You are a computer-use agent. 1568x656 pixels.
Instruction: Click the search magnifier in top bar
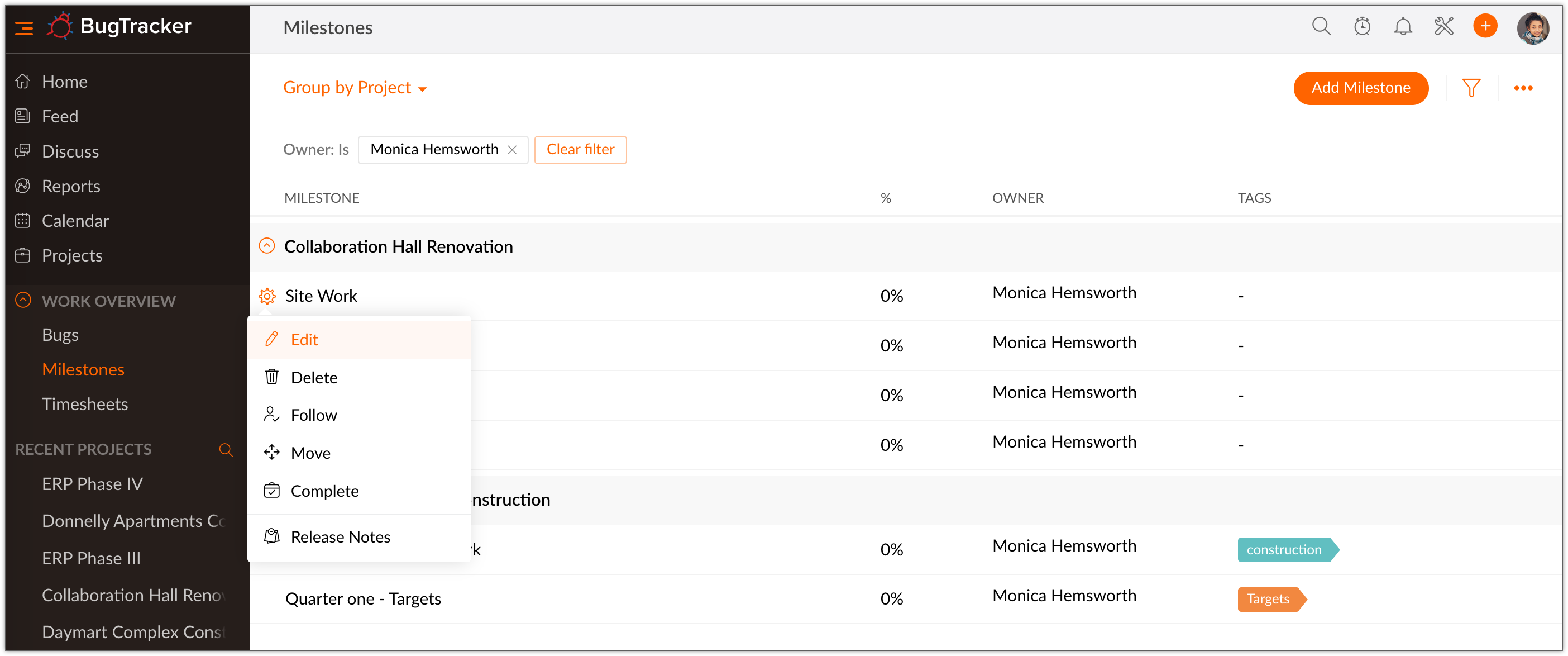coord(1320,27)
